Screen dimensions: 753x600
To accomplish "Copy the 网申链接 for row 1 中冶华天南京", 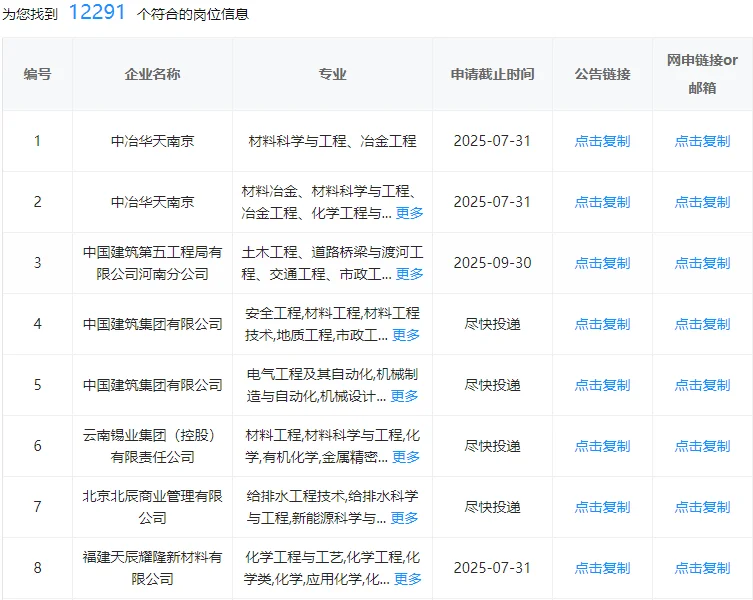I will coord(702,141).
